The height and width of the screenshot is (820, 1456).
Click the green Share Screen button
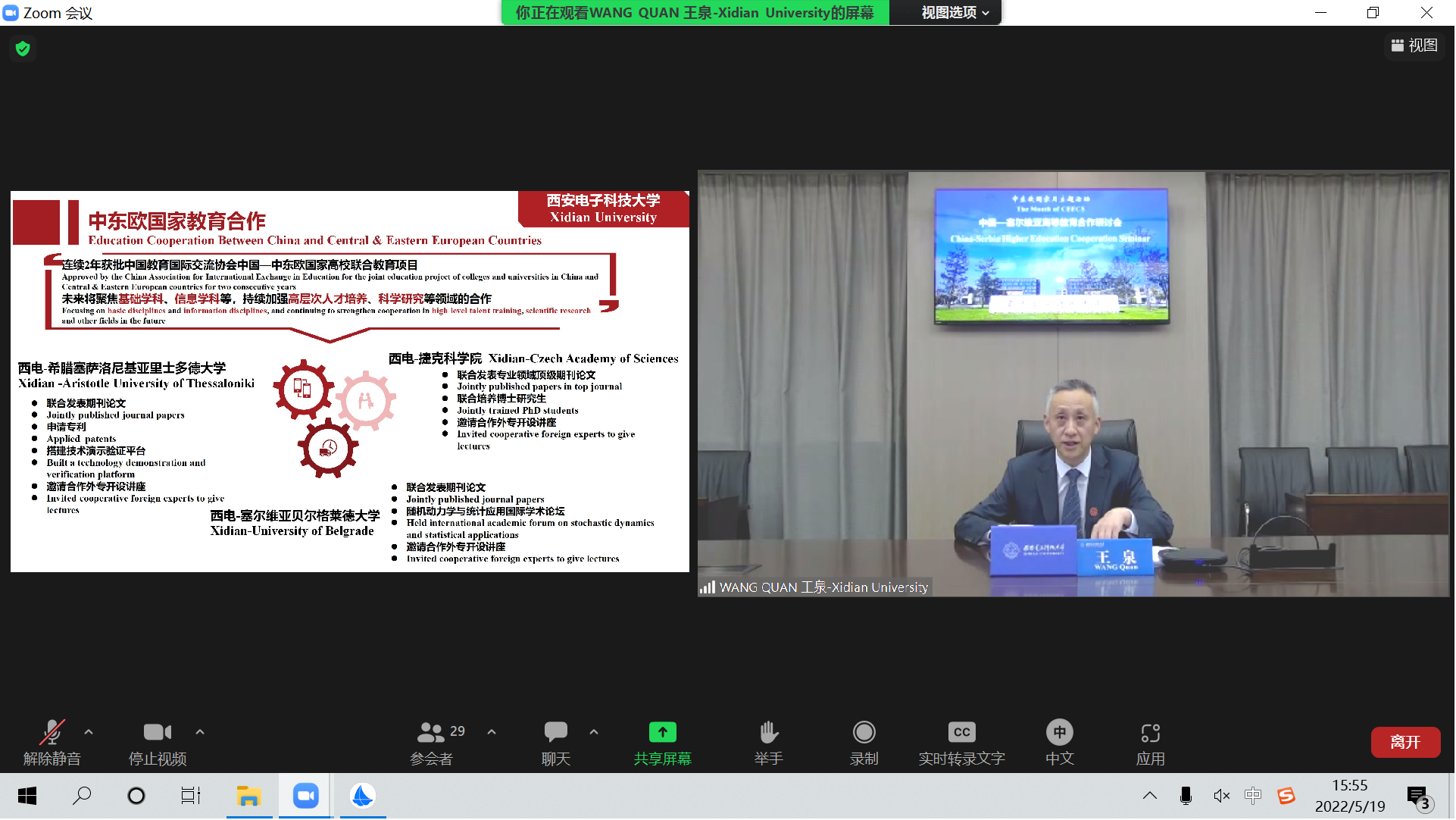[x=663, y=743]
